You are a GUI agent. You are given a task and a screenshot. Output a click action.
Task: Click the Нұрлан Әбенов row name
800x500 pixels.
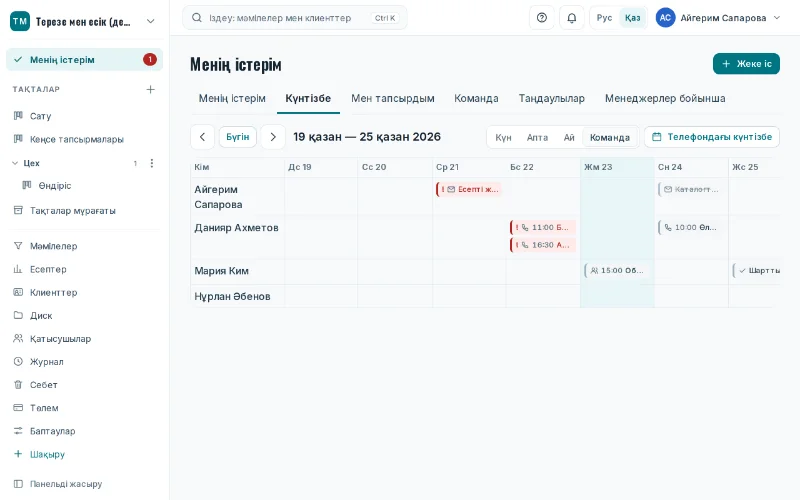pos(232,296)
